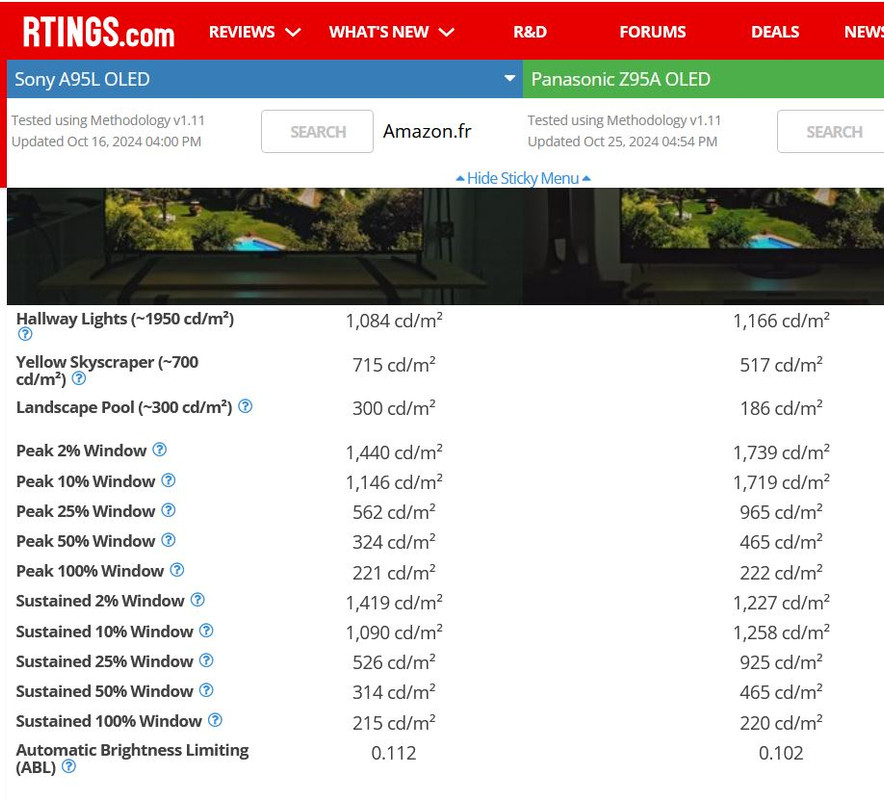Select Panasonic Peak 100% value 222 cd/m²
Viewport: 884px width, 800px height.
coord(781,573)
